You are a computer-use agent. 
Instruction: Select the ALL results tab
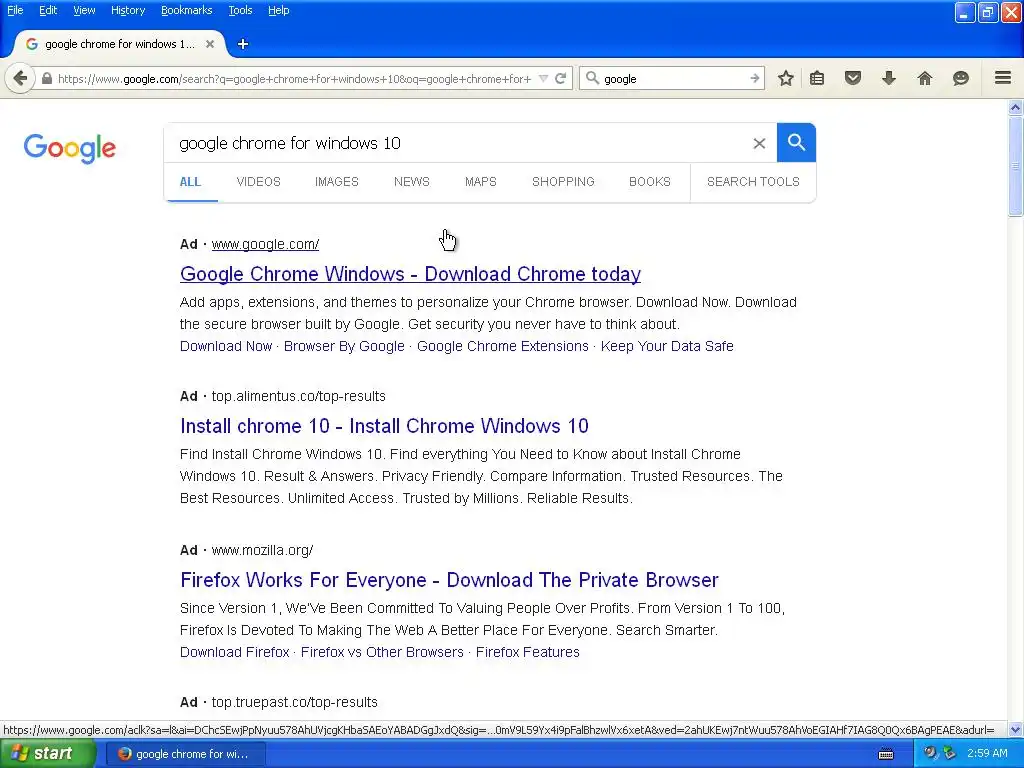tap(190, 182)
